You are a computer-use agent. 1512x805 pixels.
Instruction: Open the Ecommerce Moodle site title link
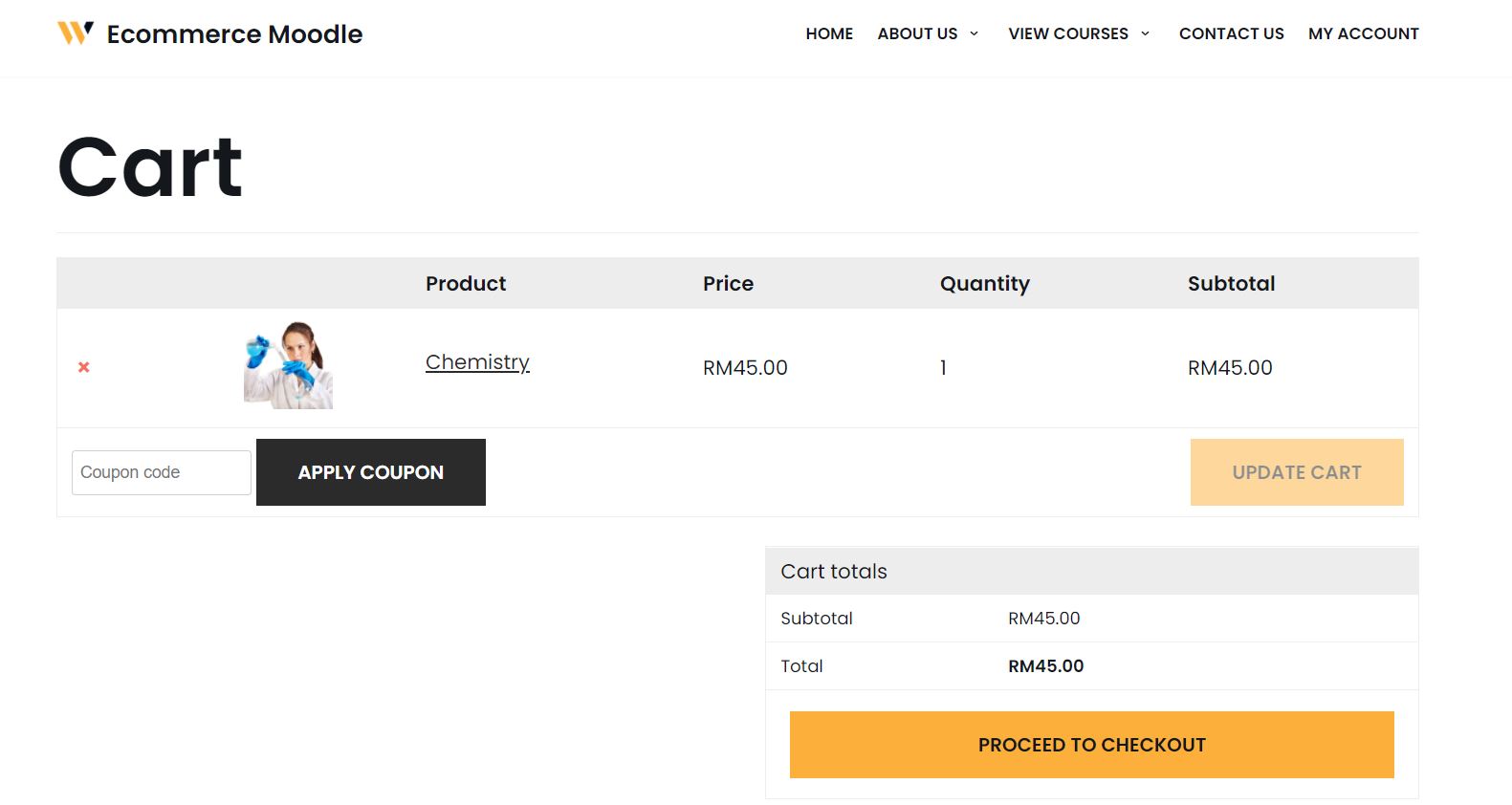tap(234, 34)
